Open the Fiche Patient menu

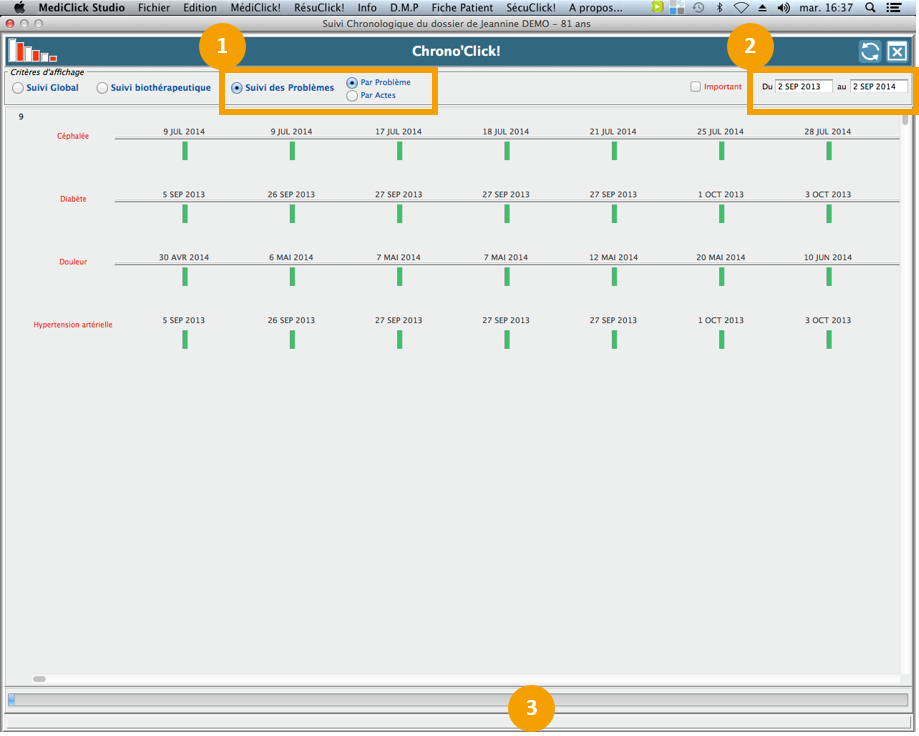tap(462, 7)
